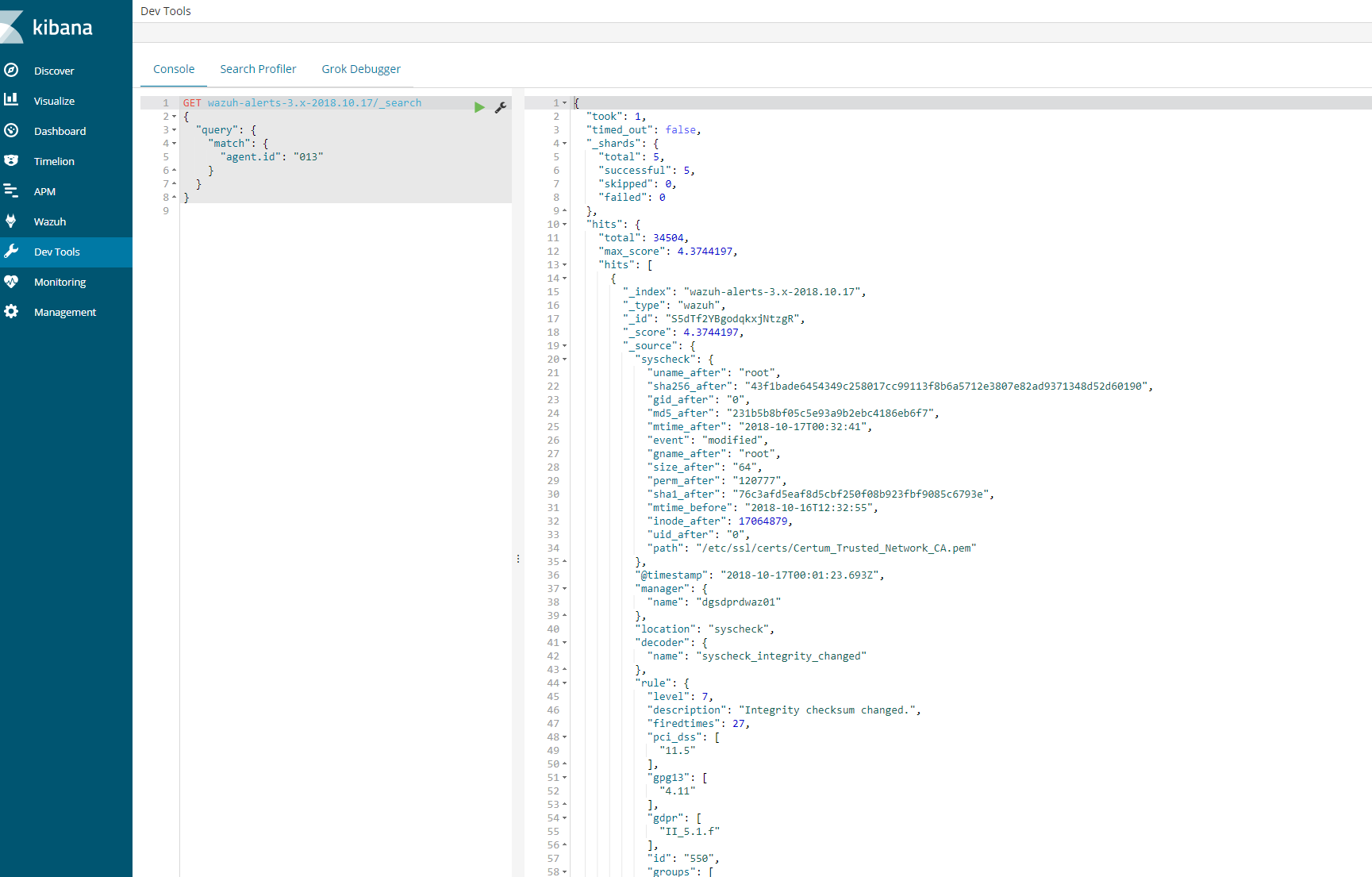This screenshot has width=1372, height=877.
Task: Open the wrench settings menu for the request
Action: [x=501, y=107]
